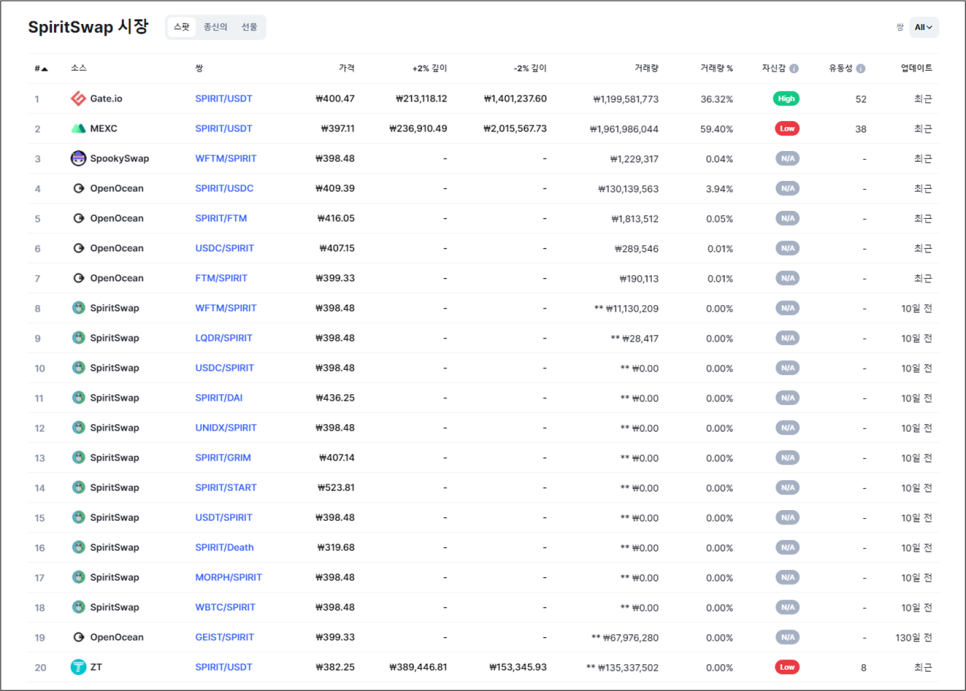Sort by 거래량 % column header

716,68
